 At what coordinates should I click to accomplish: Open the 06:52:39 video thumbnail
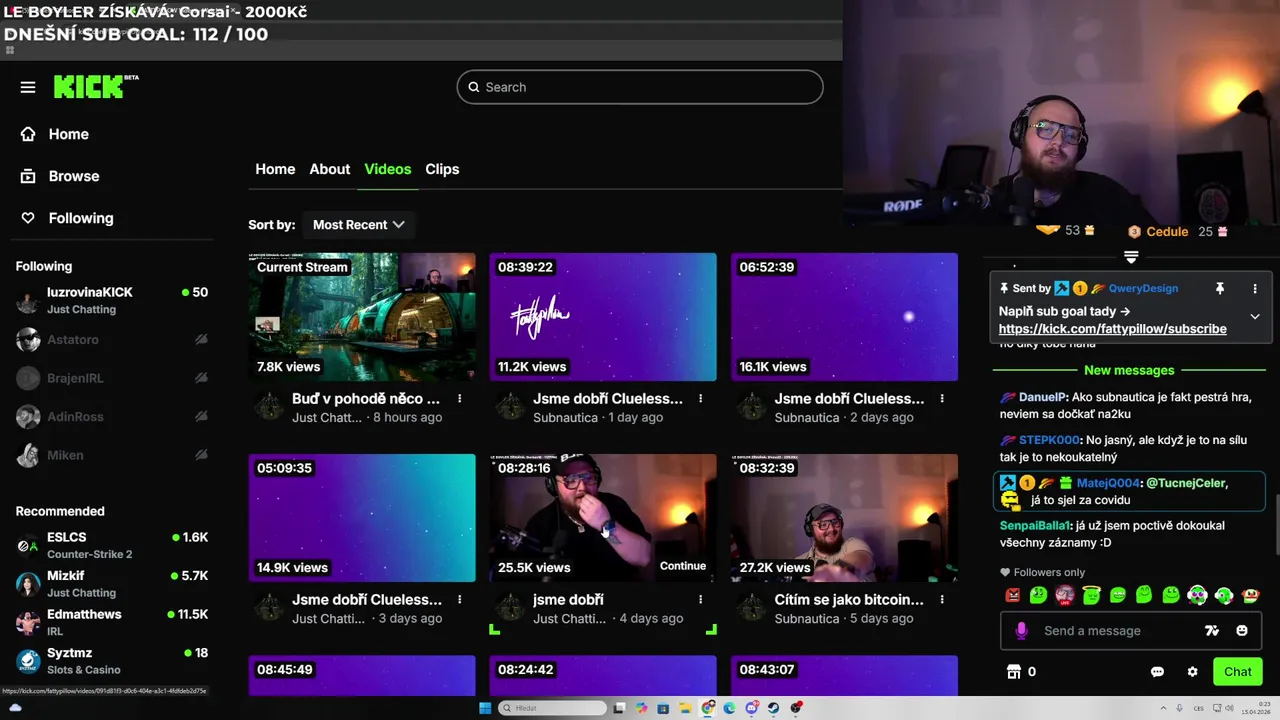pyautogui.click(x=844, y=317)
